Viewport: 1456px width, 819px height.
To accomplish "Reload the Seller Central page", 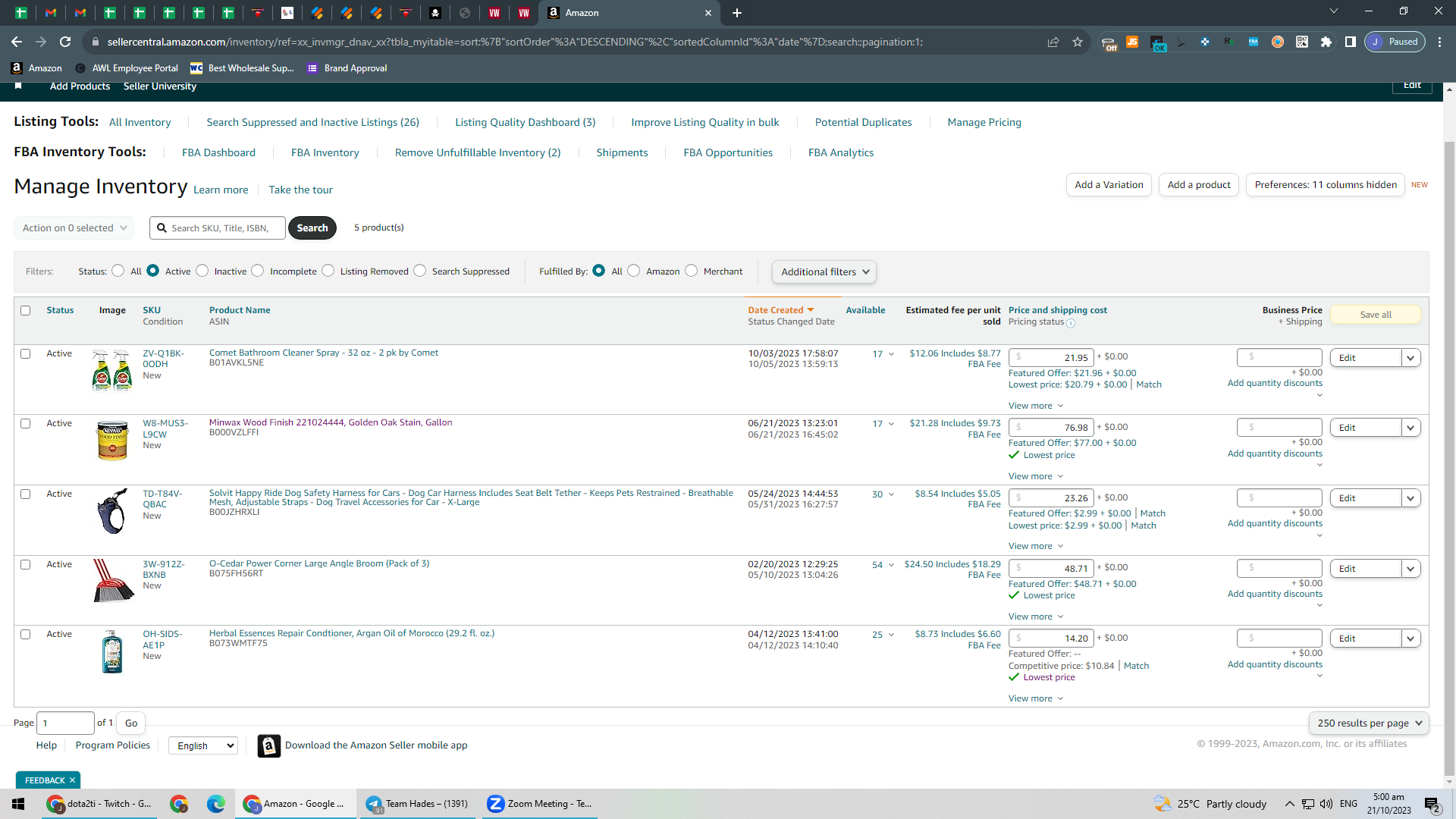I will point(65,42).
